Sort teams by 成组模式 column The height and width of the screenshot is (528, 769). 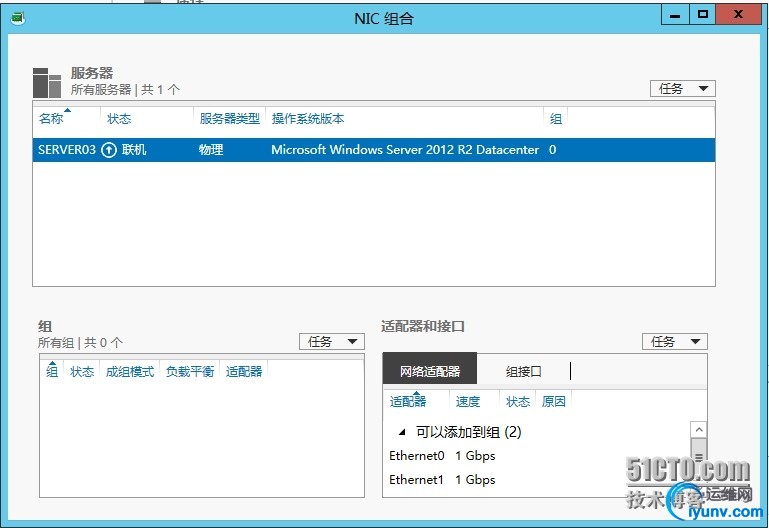130,372
